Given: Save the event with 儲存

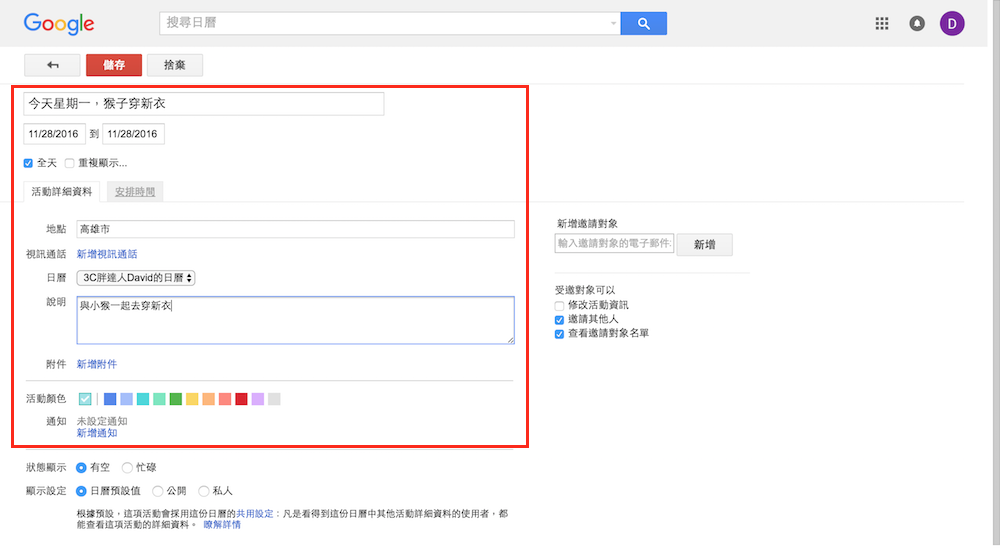Looking at the screenshot, I should (114, 65).
